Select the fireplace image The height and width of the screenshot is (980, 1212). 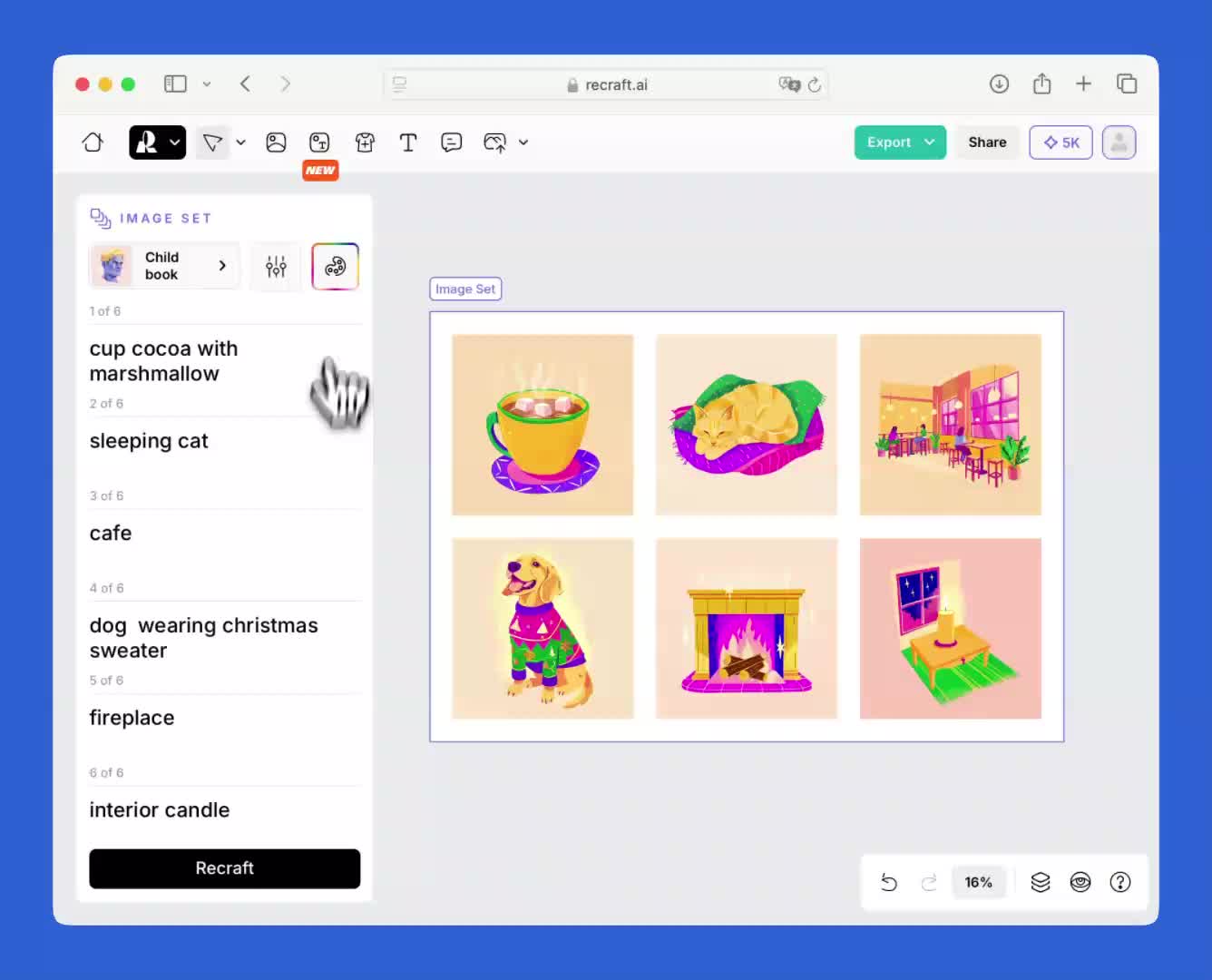coord(747,629)
